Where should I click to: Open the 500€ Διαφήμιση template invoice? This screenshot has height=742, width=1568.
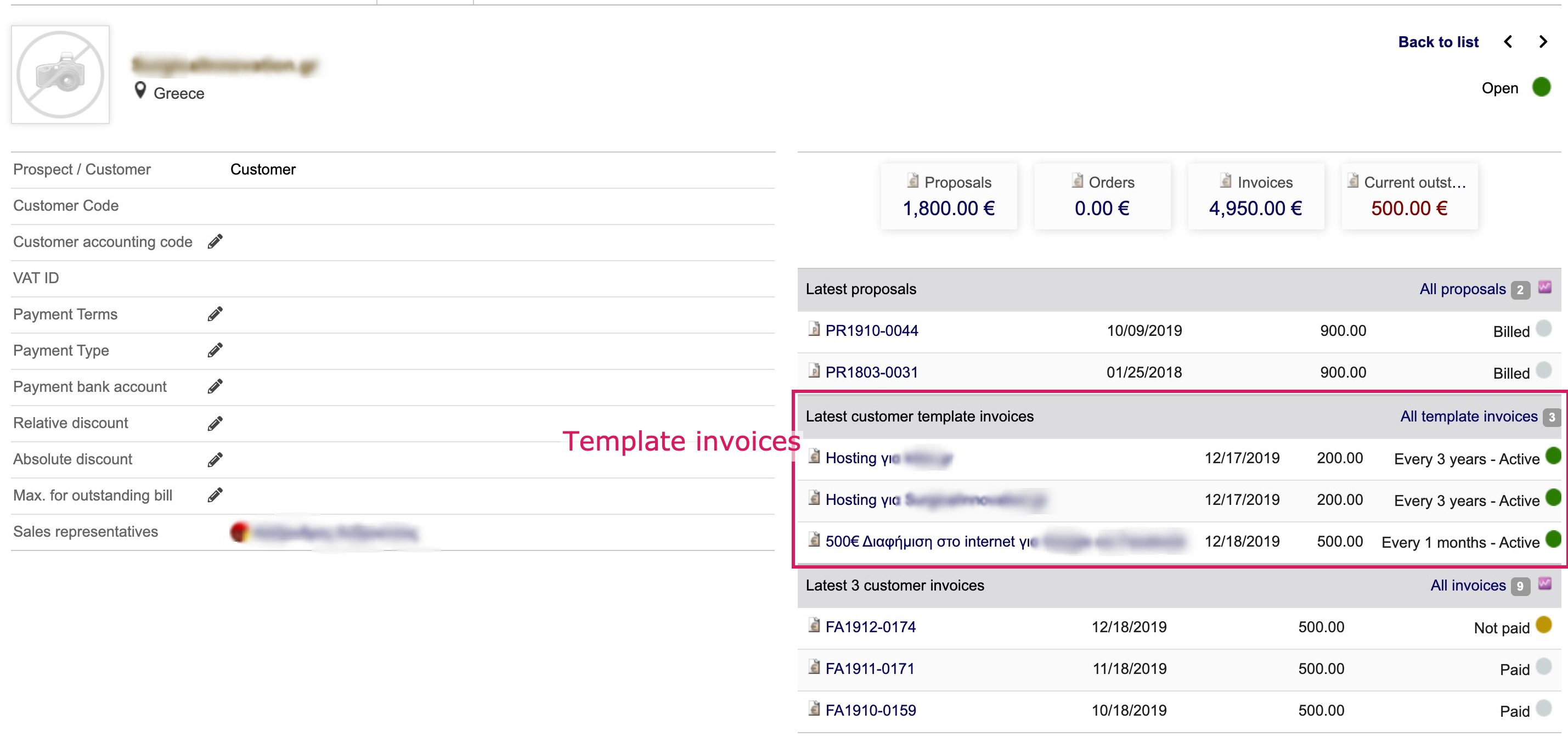pyautogui.click(x=927, y=541)
